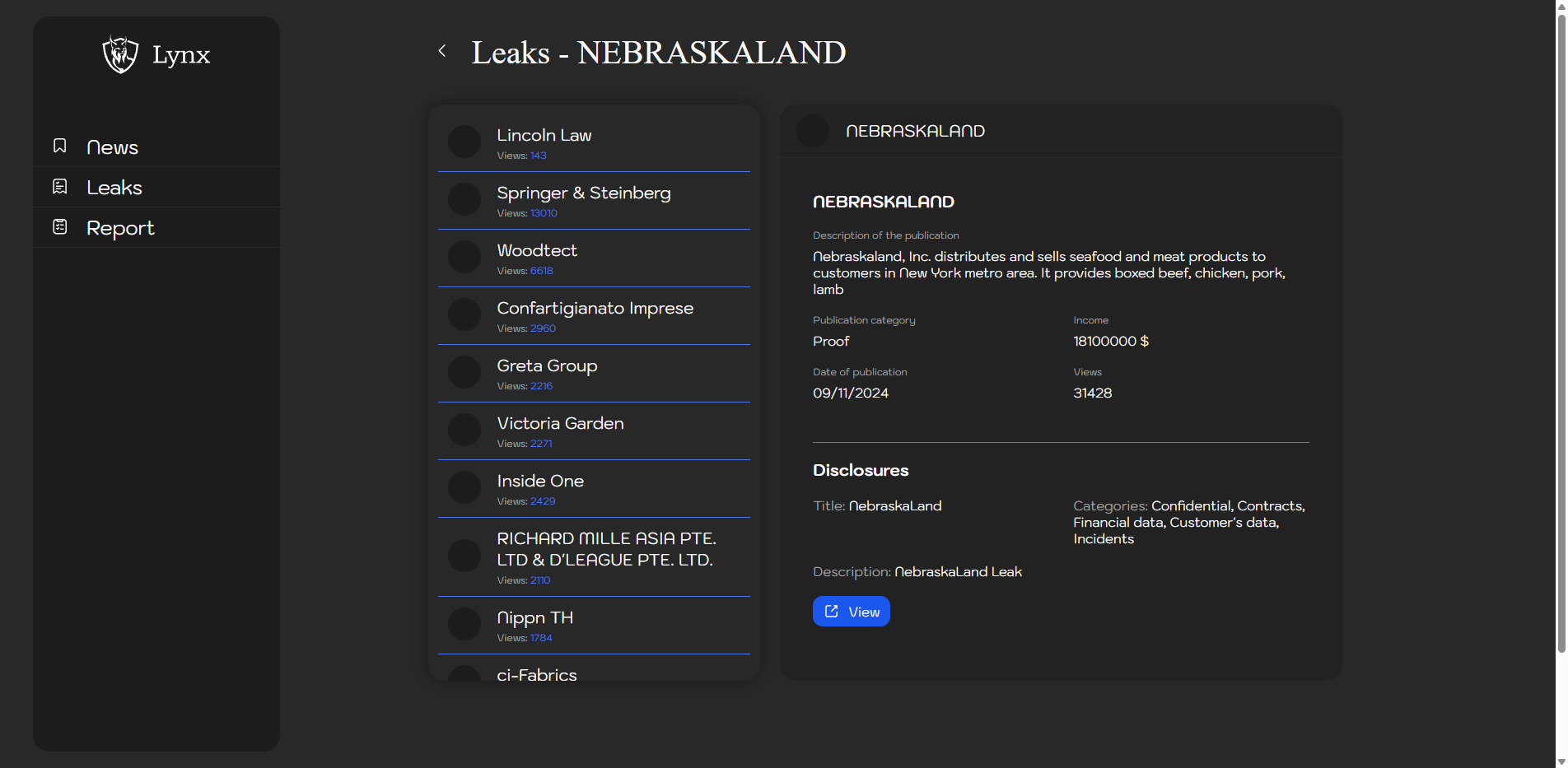Open the Report menu item
1568x768 pixels.
pos(120,228)
